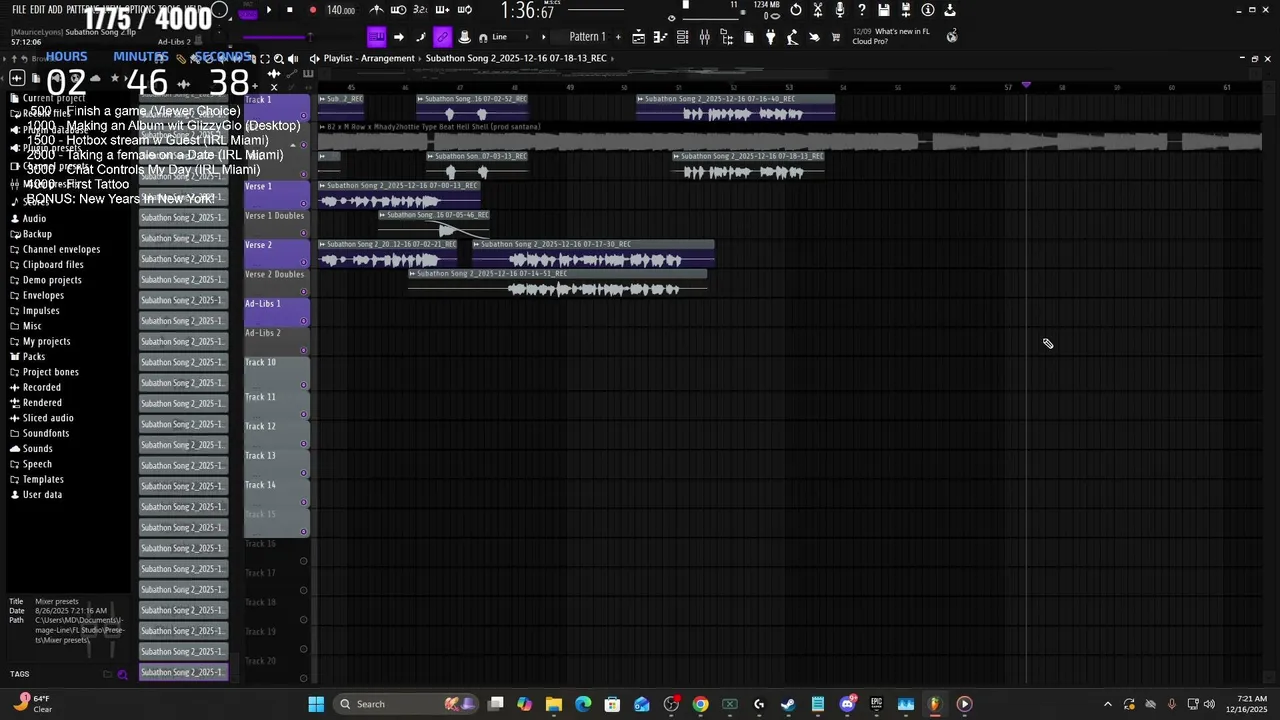The image size is (1280, 720).
Task: Click the export download icon
Action: click(x=950, y=10)
